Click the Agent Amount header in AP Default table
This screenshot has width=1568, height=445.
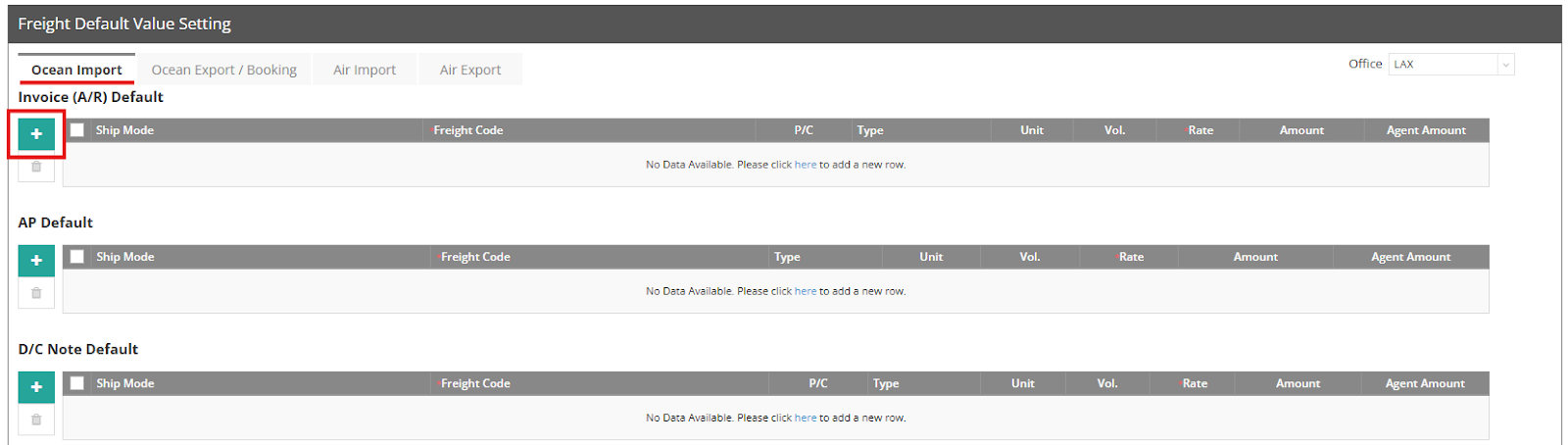pos(1410,257)
